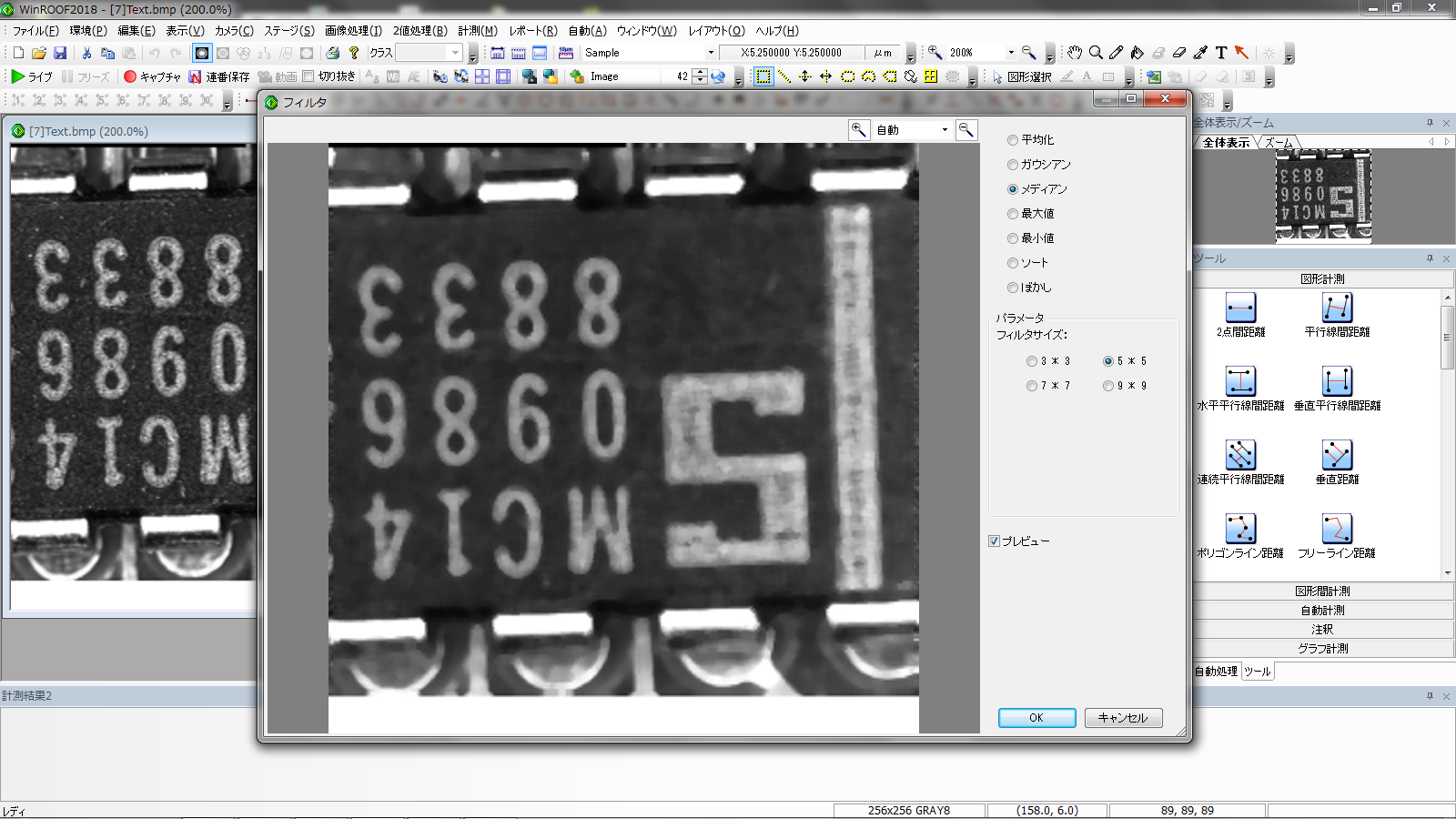The image size is (1456, 819).
Task: Toggle the プレビュー (preview) checkbox
Action: [995, 541]
